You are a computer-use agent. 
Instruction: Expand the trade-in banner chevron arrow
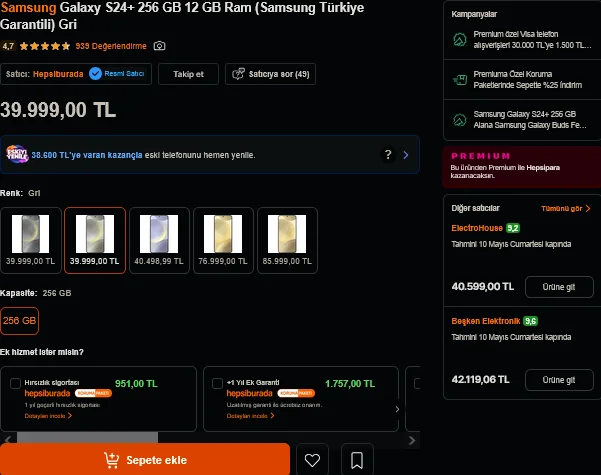tap(406, 155)
